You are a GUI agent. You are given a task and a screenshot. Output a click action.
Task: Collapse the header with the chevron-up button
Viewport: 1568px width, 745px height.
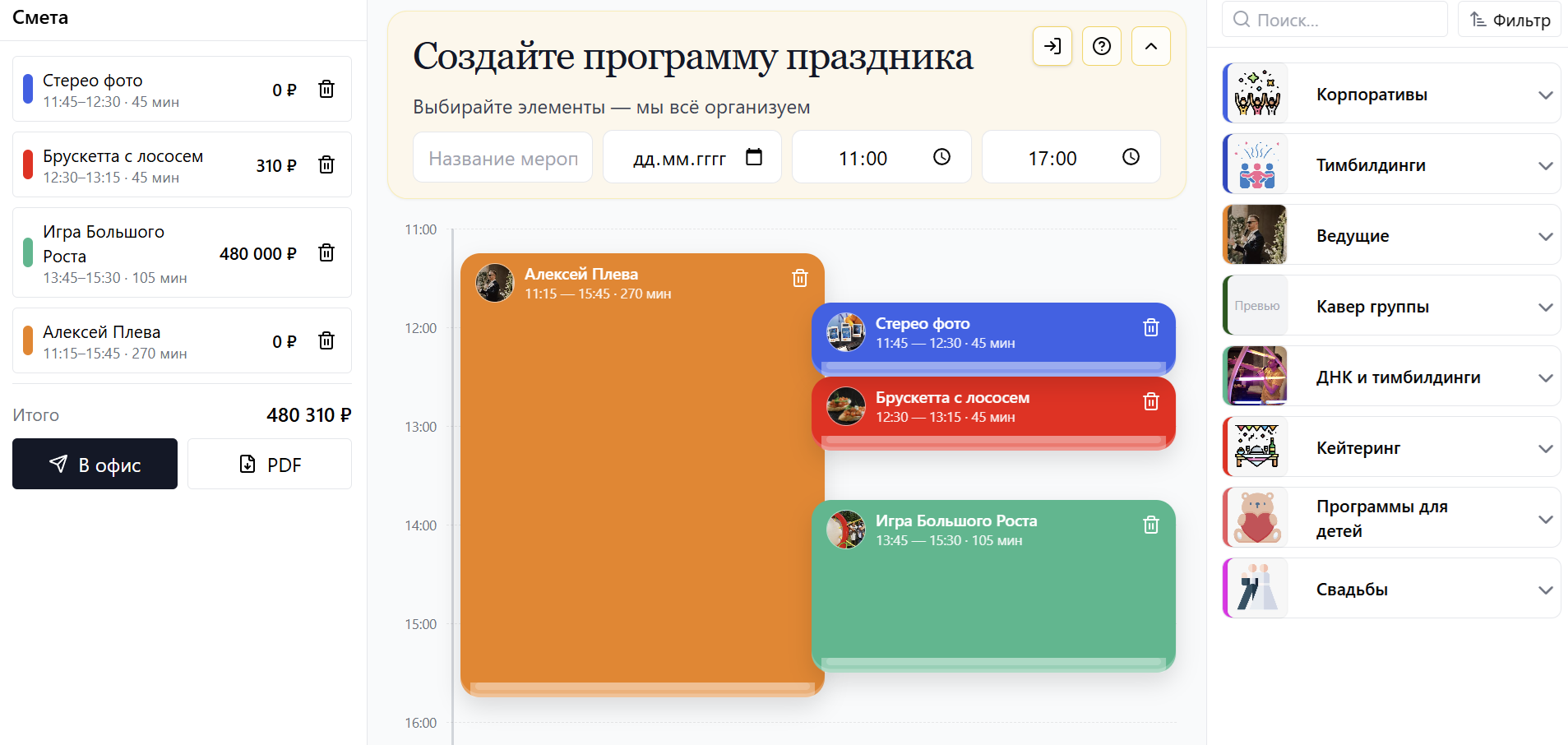1151,46
